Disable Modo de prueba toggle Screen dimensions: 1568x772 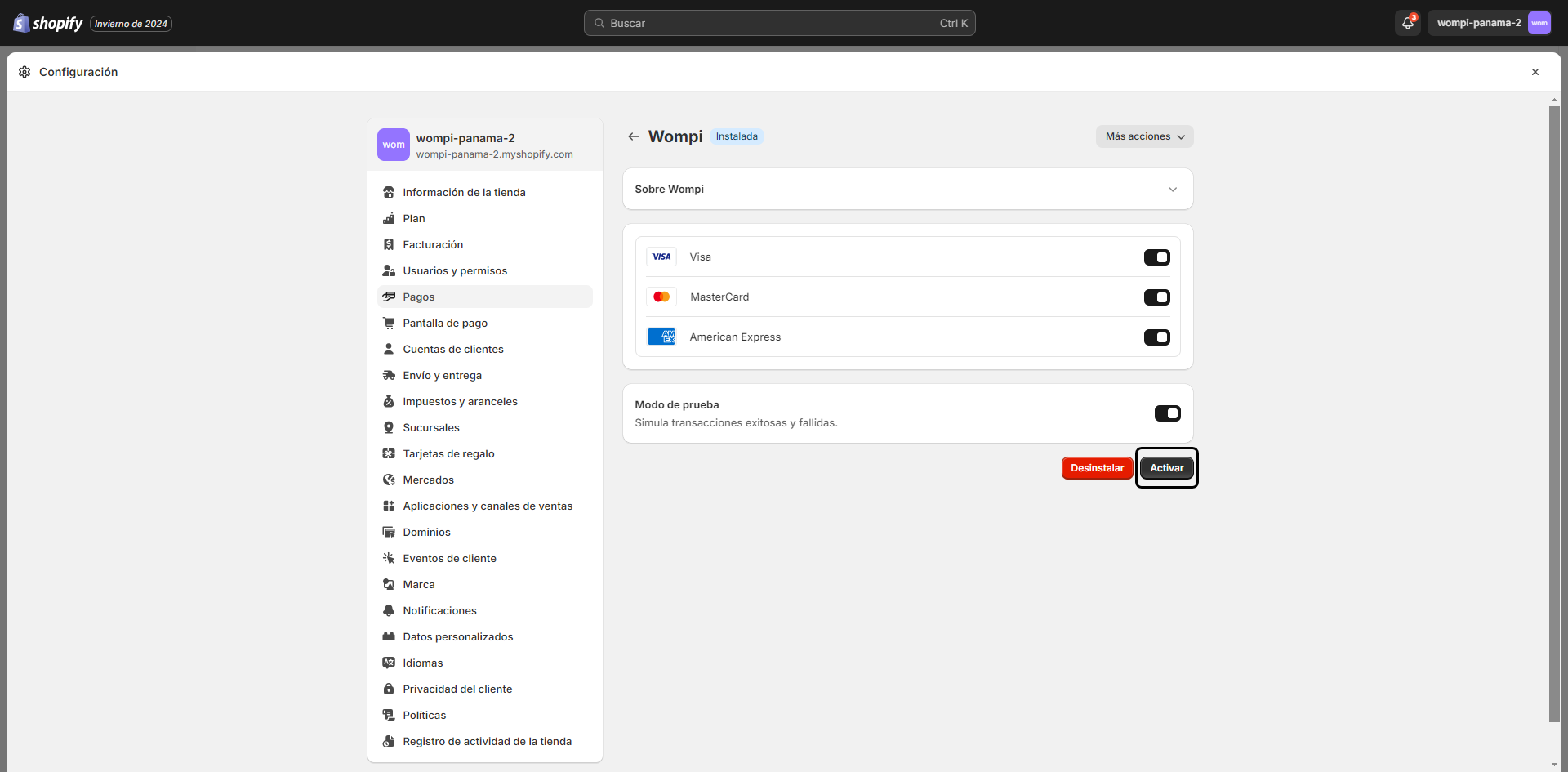1167,413
